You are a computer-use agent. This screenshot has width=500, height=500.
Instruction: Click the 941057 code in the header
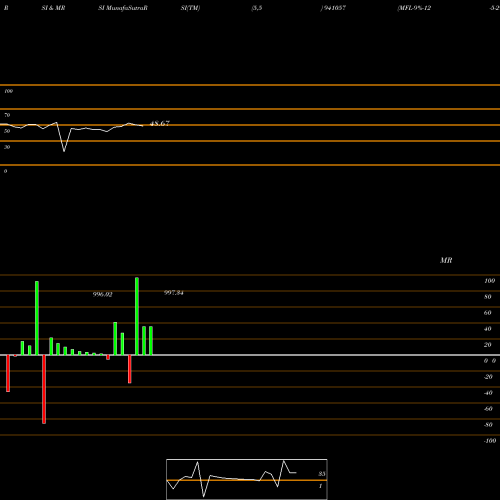coord(334,8)
